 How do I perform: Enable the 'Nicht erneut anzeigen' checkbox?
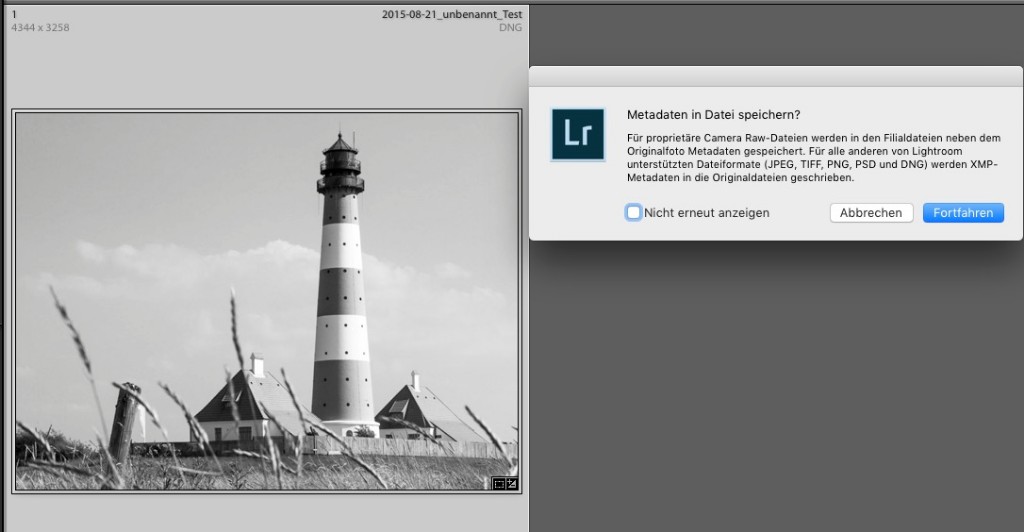coord(634,213)
